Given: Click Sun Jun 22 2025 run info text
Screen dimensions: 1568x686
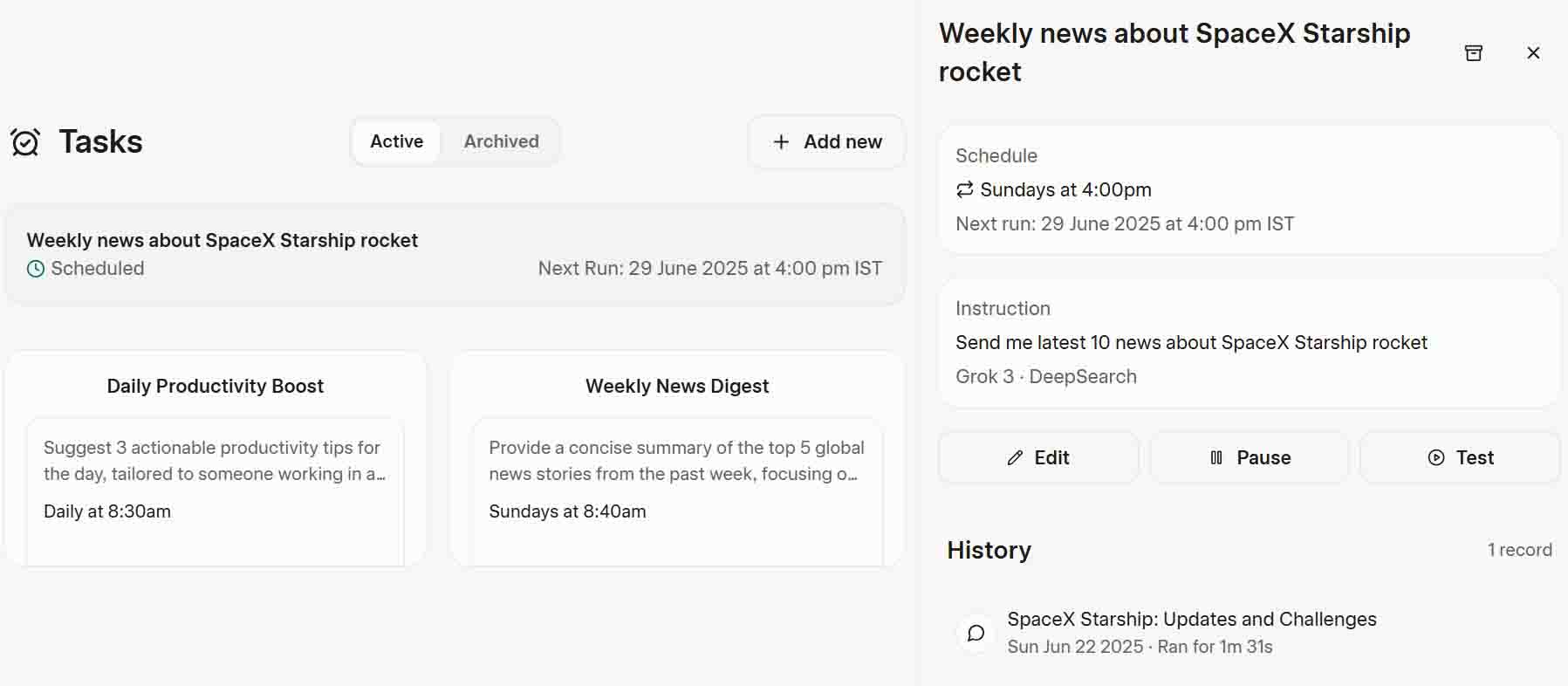Looking at the screenshot, I should [x=1140, y=647].
